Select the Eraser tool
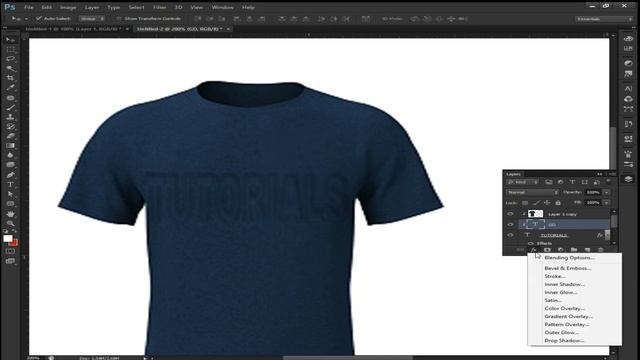The height and width of the screenshot is (360, 640). coord(11,136)
